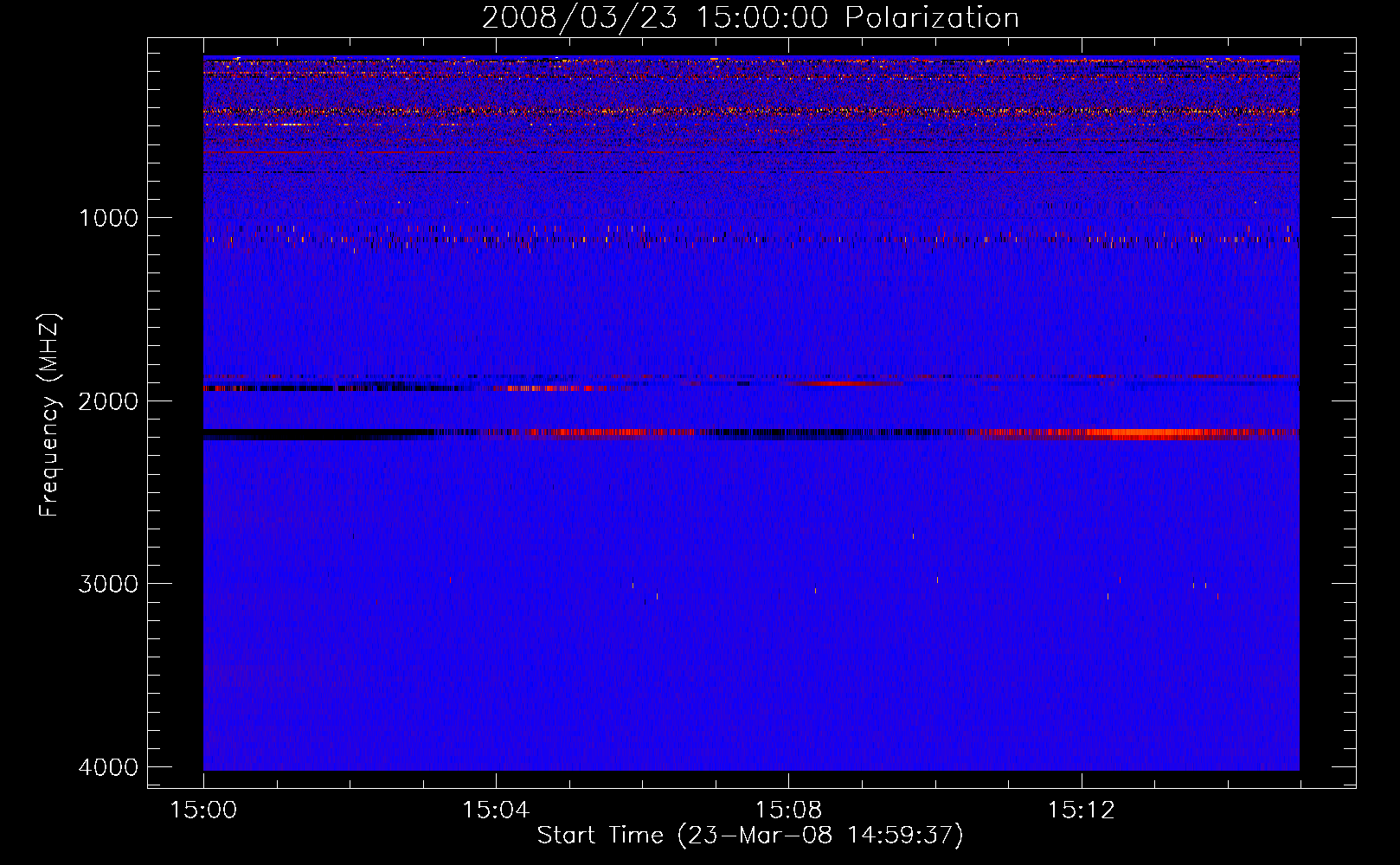Click the thick black band near 2200 MHz
This screenshot has width=1400, height=865.
click(x=316, y=433)
